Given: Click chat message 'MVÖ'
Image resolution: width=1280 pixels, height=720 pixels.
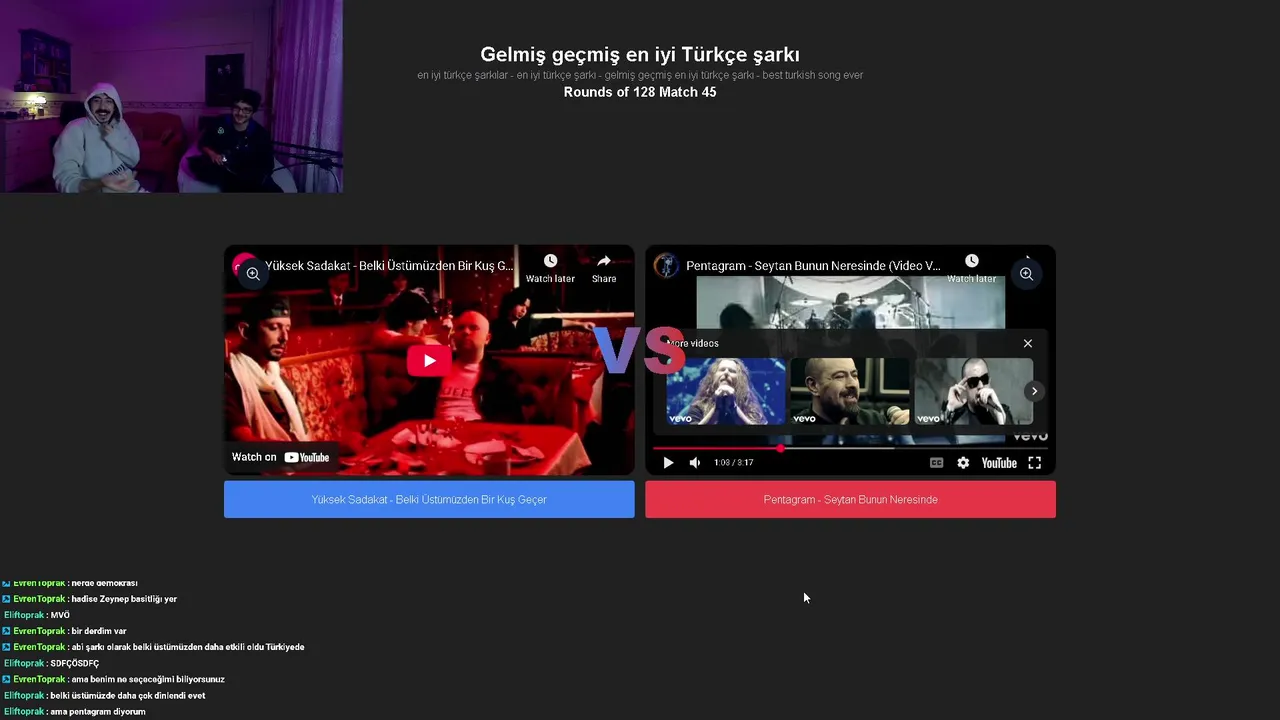Looking at the screenshot, I should pos(60,615).
